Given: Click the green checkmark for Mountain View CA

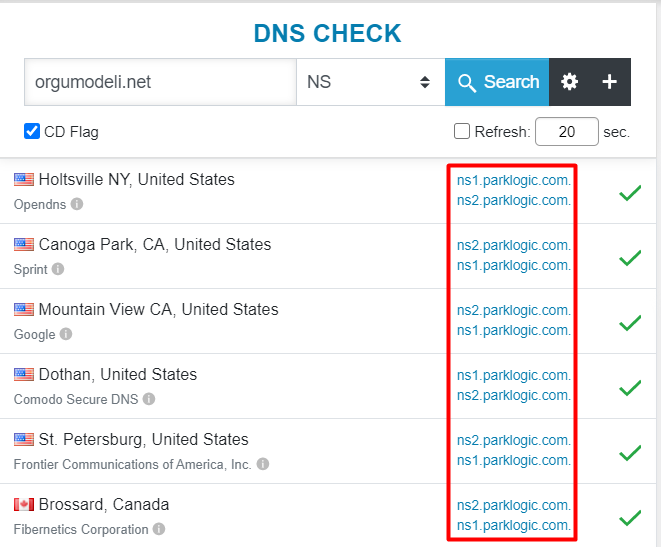Looking at the screenshot, I should [630, 323].
